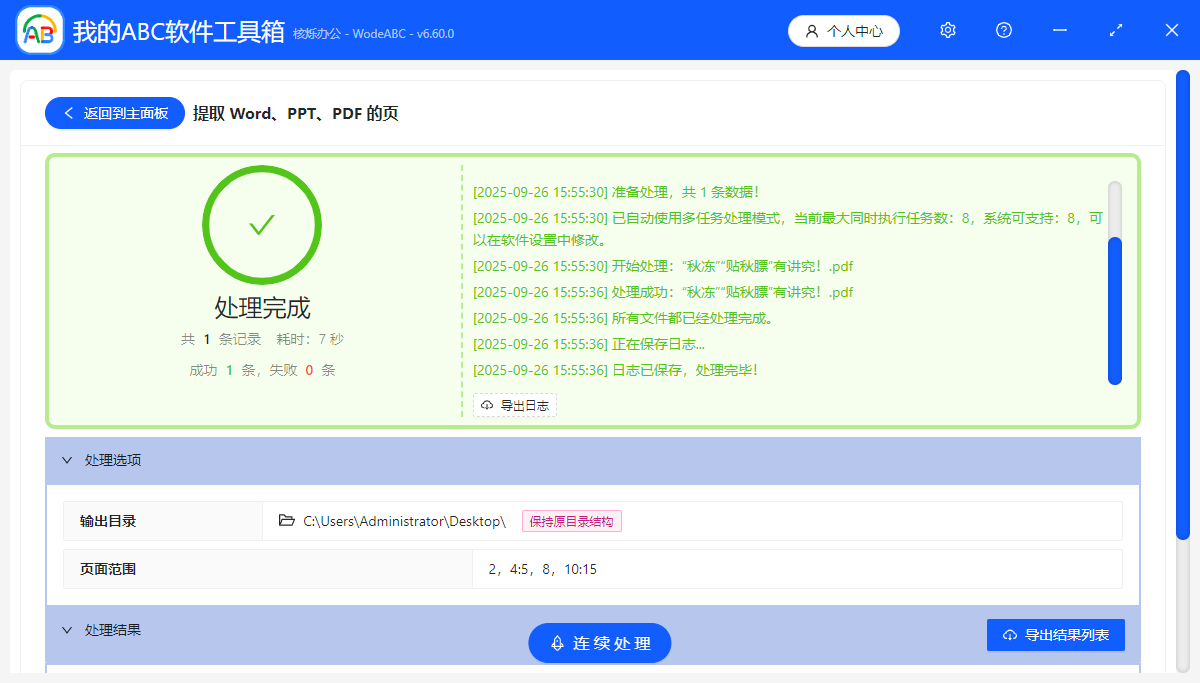Open software settings via the gear icon
Screen dimensions: 1200x683
(x=947, y=30)
